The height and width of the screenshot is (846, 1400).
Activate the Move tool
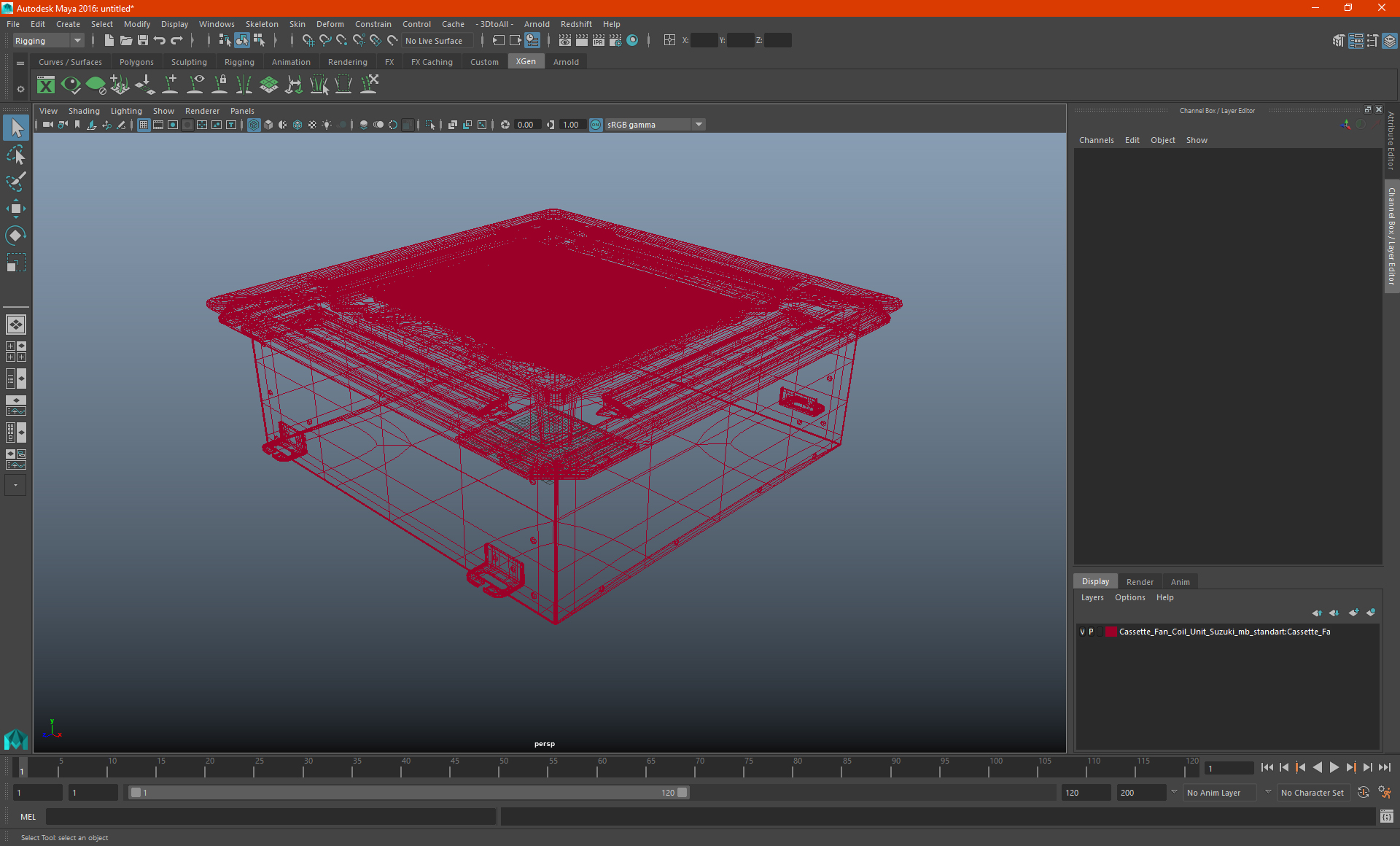pos(16,209)
